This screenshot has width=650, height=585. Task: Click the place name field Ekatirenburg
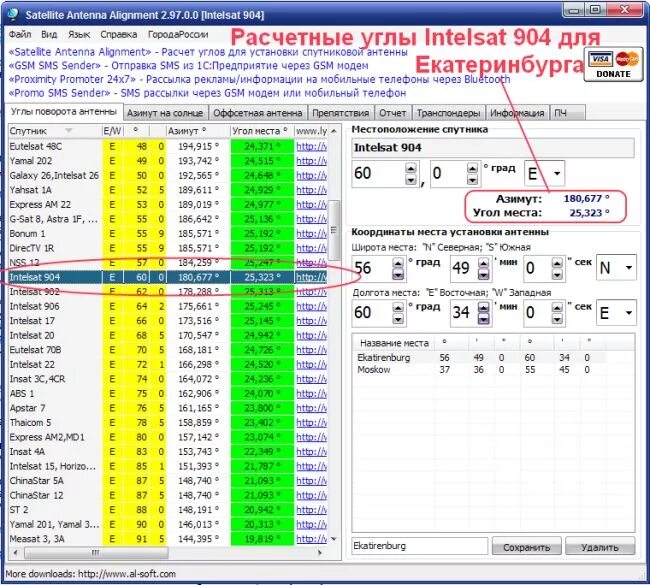pyautogui.click(x=420, y=546)
